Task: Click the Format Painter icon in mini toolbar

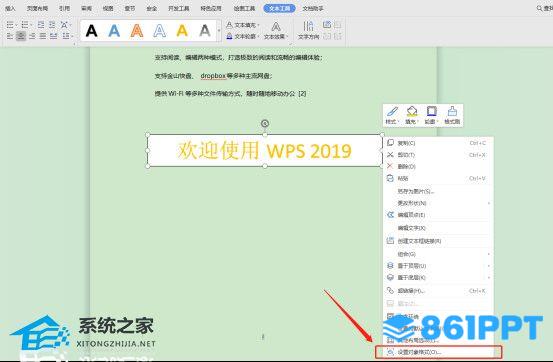Action: [x=452, y=115]
